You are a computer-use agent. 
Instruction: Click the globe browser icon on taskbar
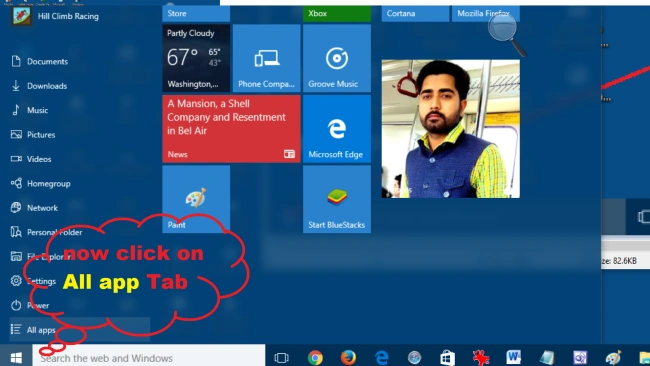coord(414,357)
